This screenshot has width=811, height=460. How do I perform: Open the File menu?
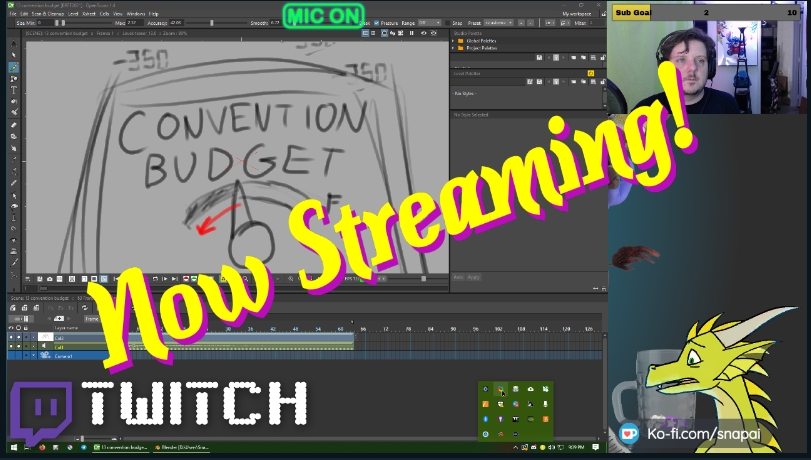pyautogui.click(x=13, y=14)
